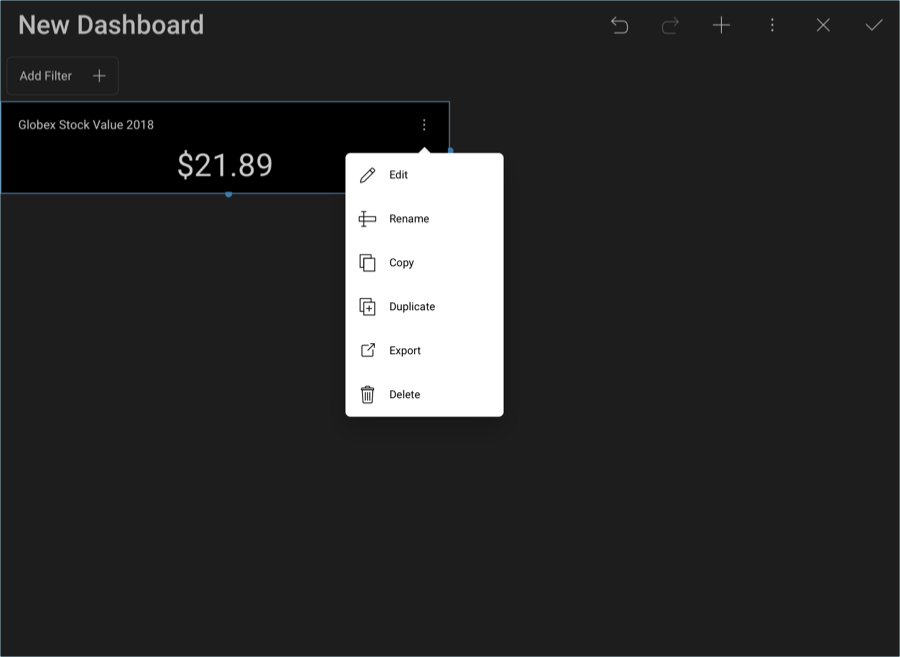Save the dashboard with the checkmark icon
This screenshot has width=900, height=657.
[874, 26]
